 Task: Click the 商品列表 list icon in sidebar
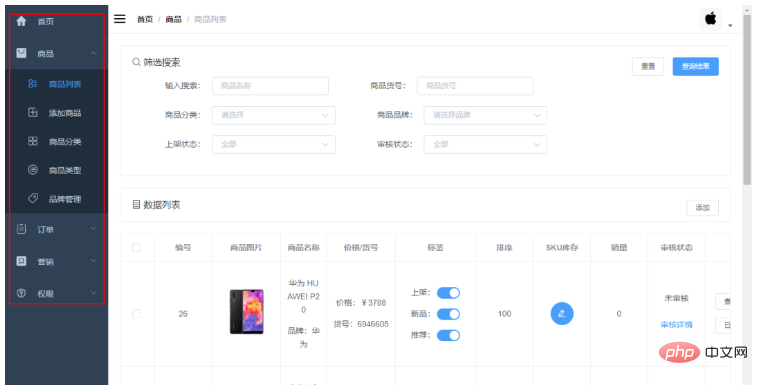[x=33, y=84]
